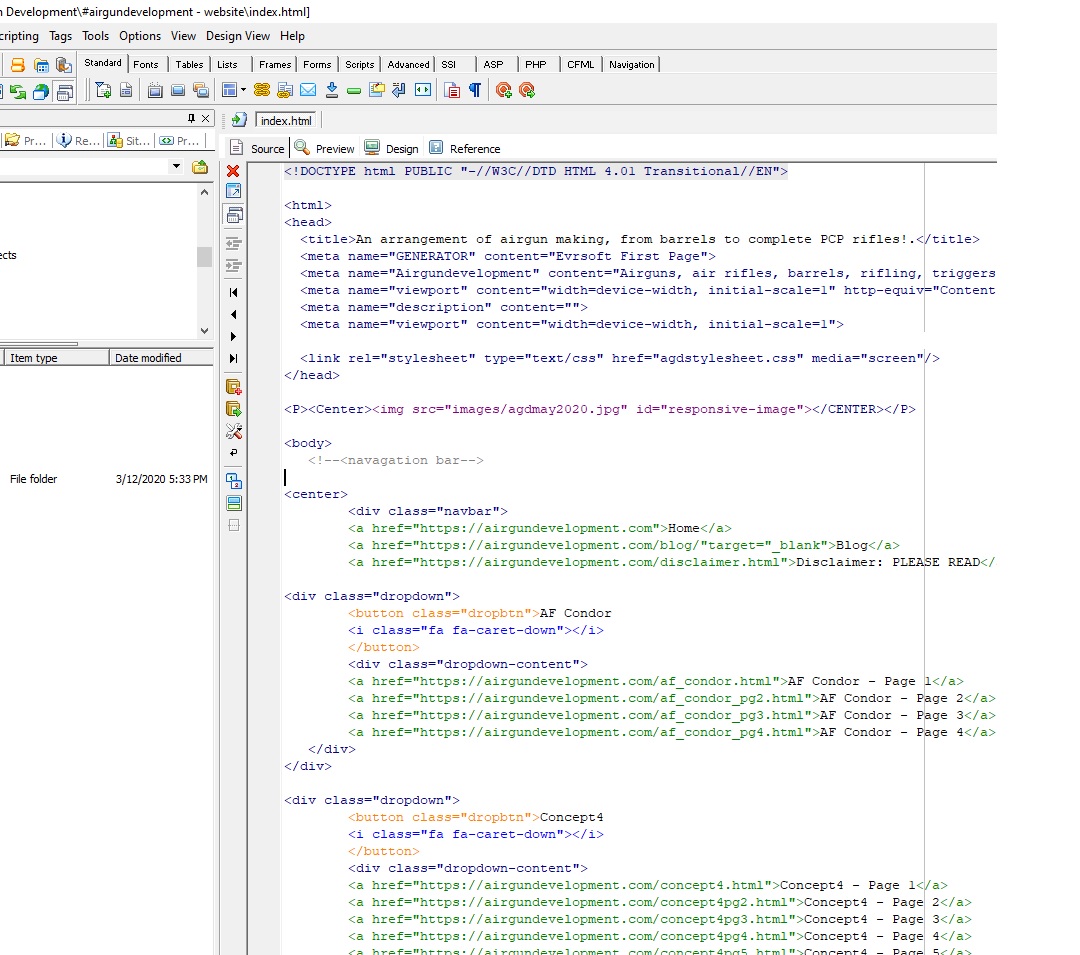The height and width of the screenshot is (955, 1080).
Task: Click the down arrow of the folder tree scrollbar
Action: [x=204, y=331]
